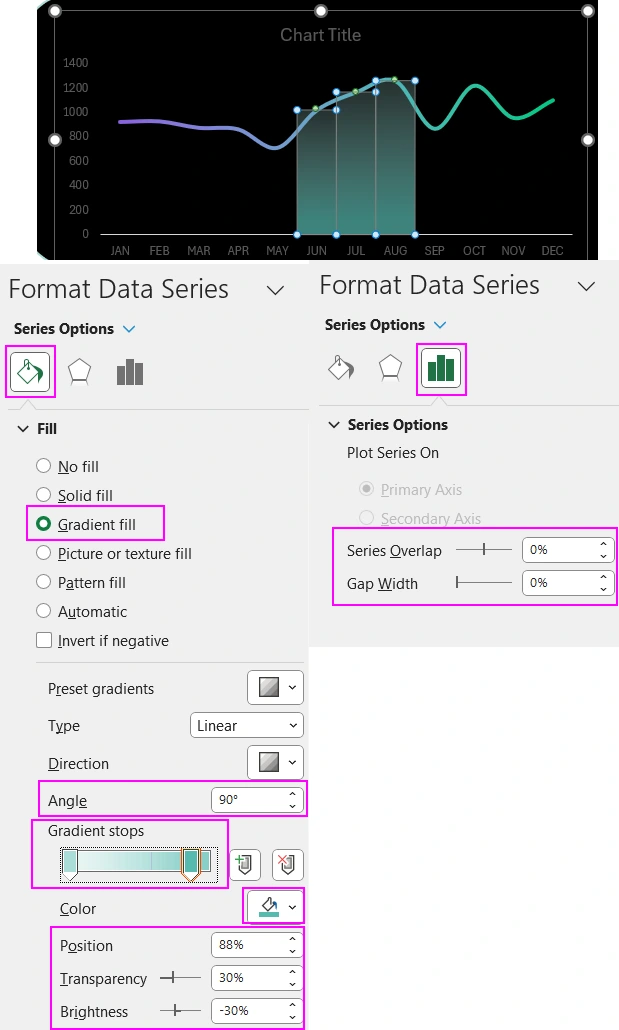
Task: Click the Chart Title text
Action: click(320, 35)
